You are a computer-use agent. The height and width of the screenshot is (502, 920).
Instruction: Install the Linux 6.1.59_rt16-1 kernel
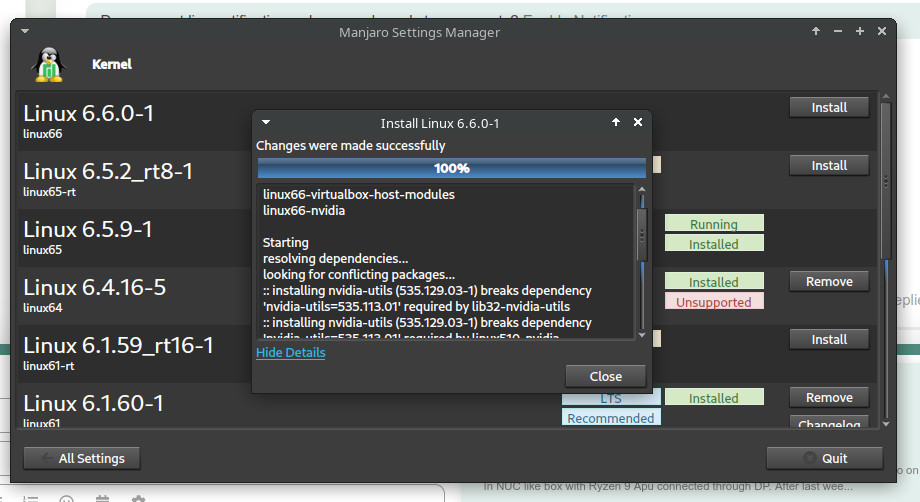829,340
